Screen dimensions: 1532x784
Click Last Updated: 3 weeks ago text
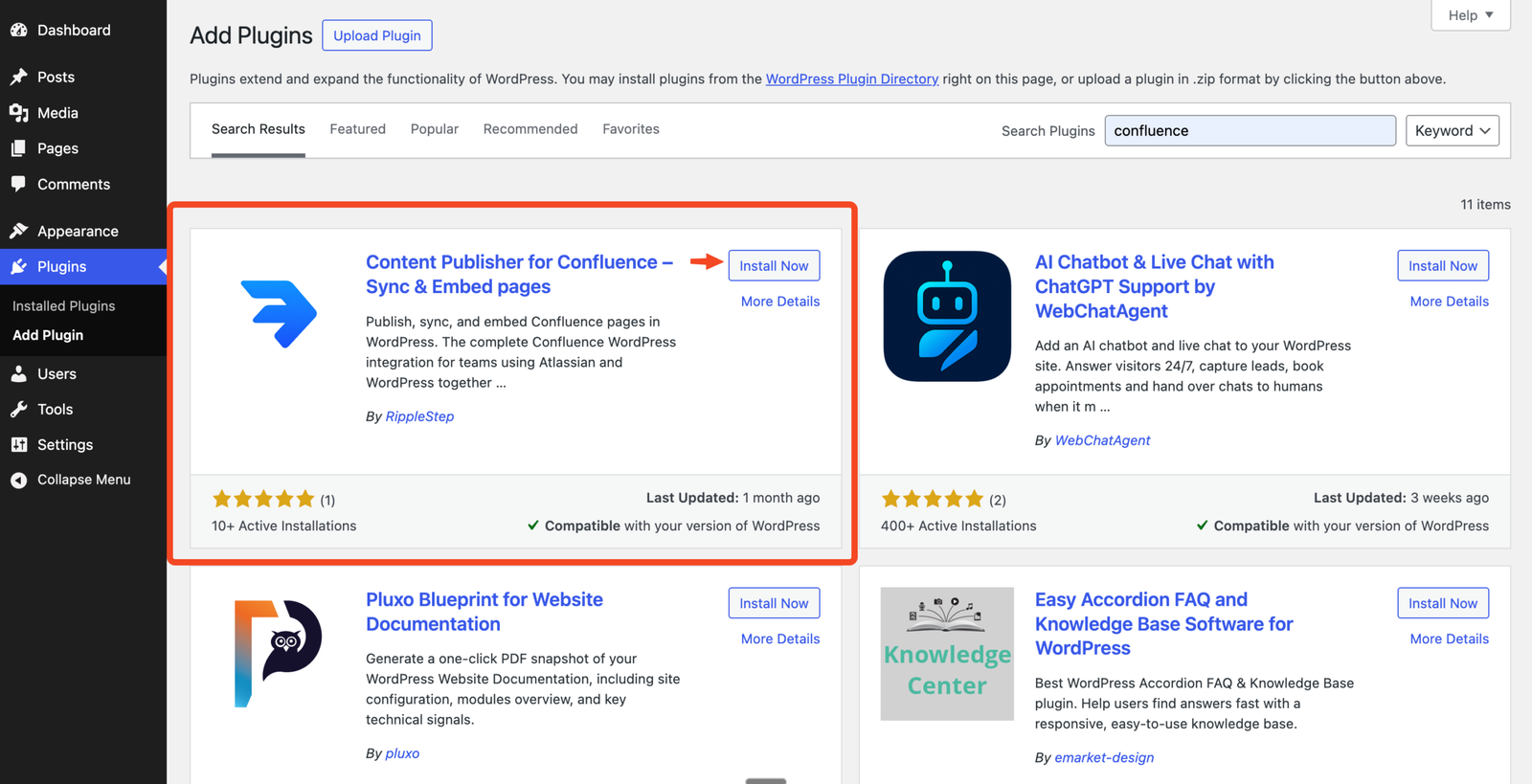tap(1401, 498)
